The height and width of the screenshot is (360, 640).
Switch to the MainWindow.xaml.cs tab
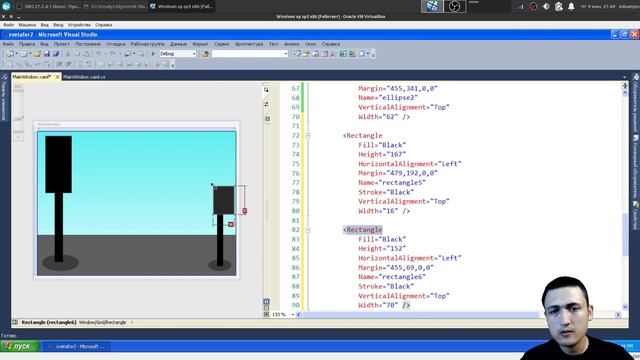pos(84,77)
